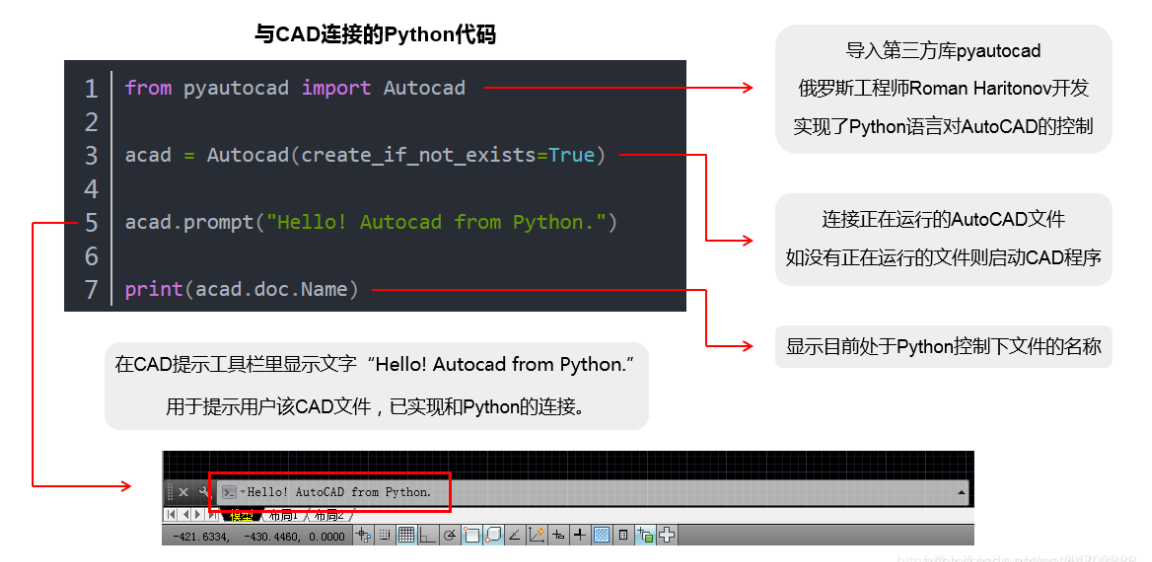Click code line acad = Autocad(create_if_not_exists=True)
Image resolution: width=1152 pixels, height=562 pixels.
pyautogui.click(x=365, y=155)
